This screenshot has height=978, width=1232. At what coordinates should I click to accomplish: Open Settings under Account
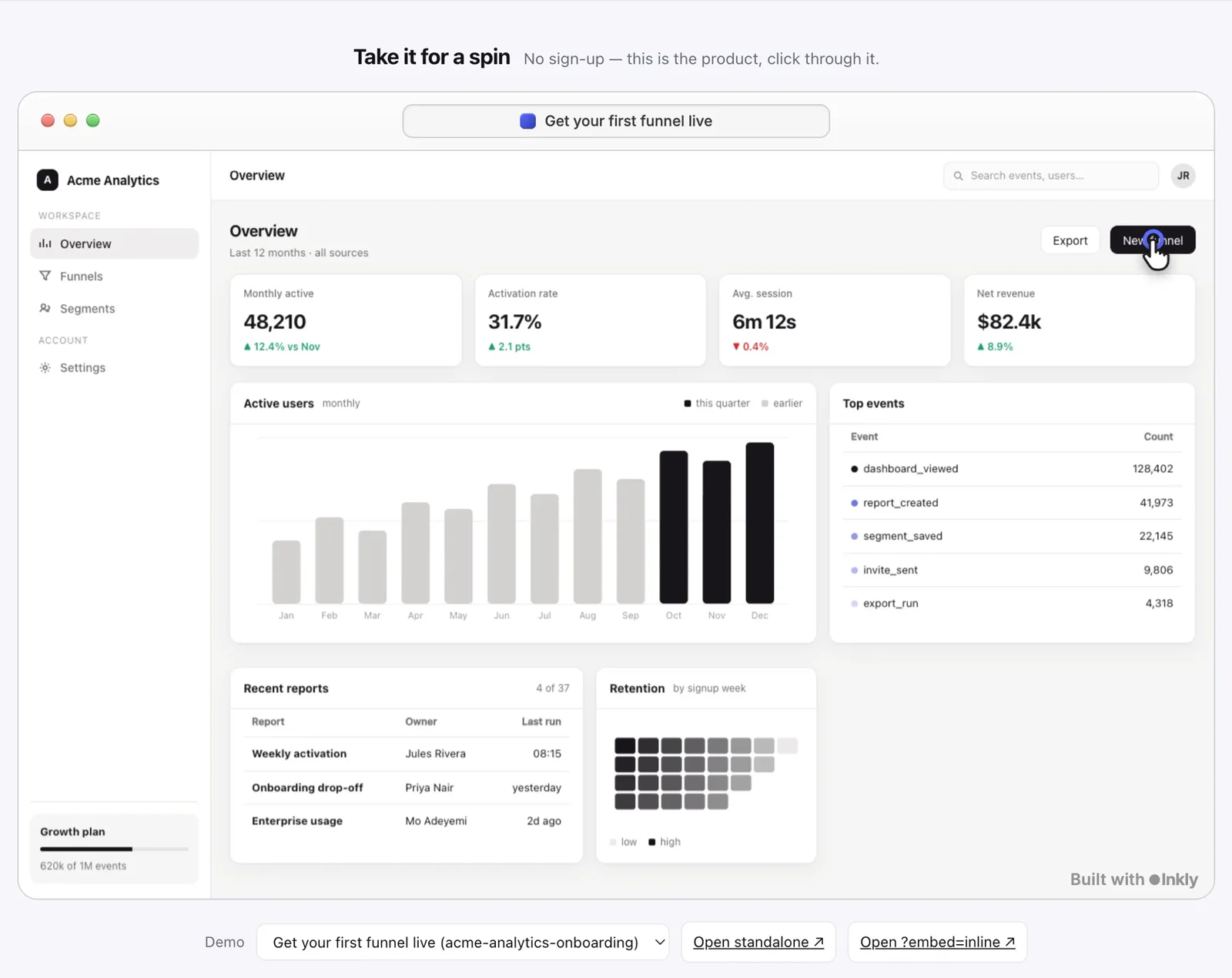114,367
